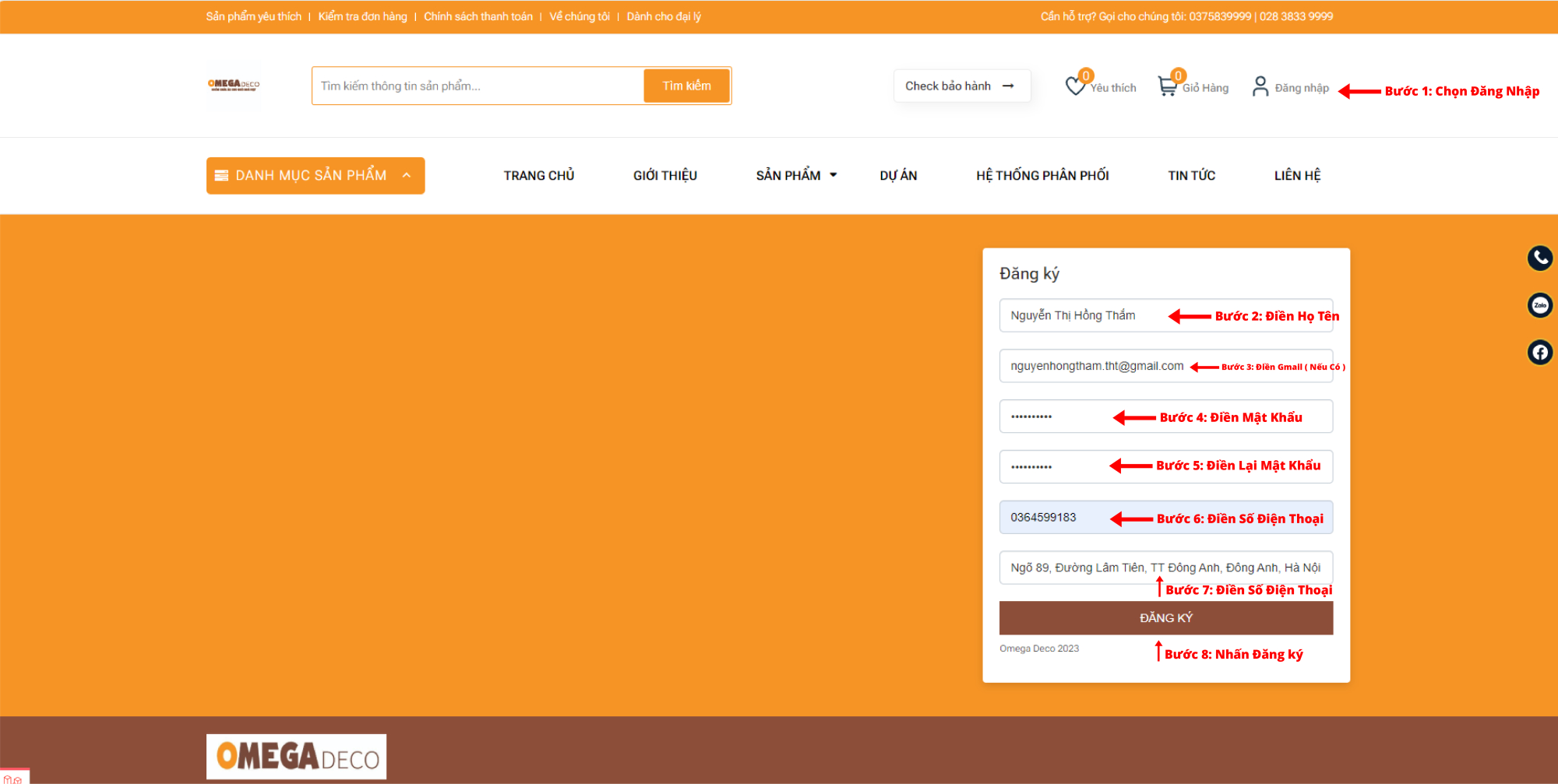Go to the Tin tức menu item

(1191, 176)
